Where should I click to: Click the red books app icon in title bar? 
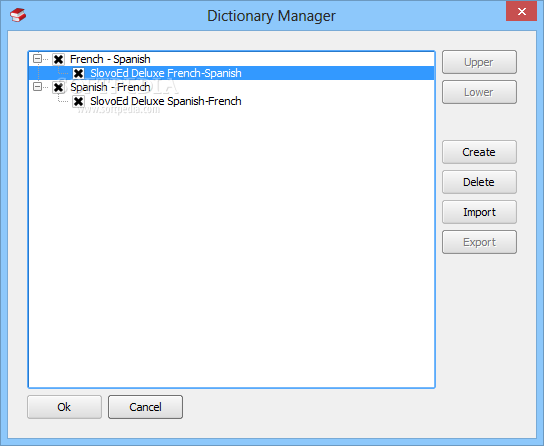click(18, 15)
